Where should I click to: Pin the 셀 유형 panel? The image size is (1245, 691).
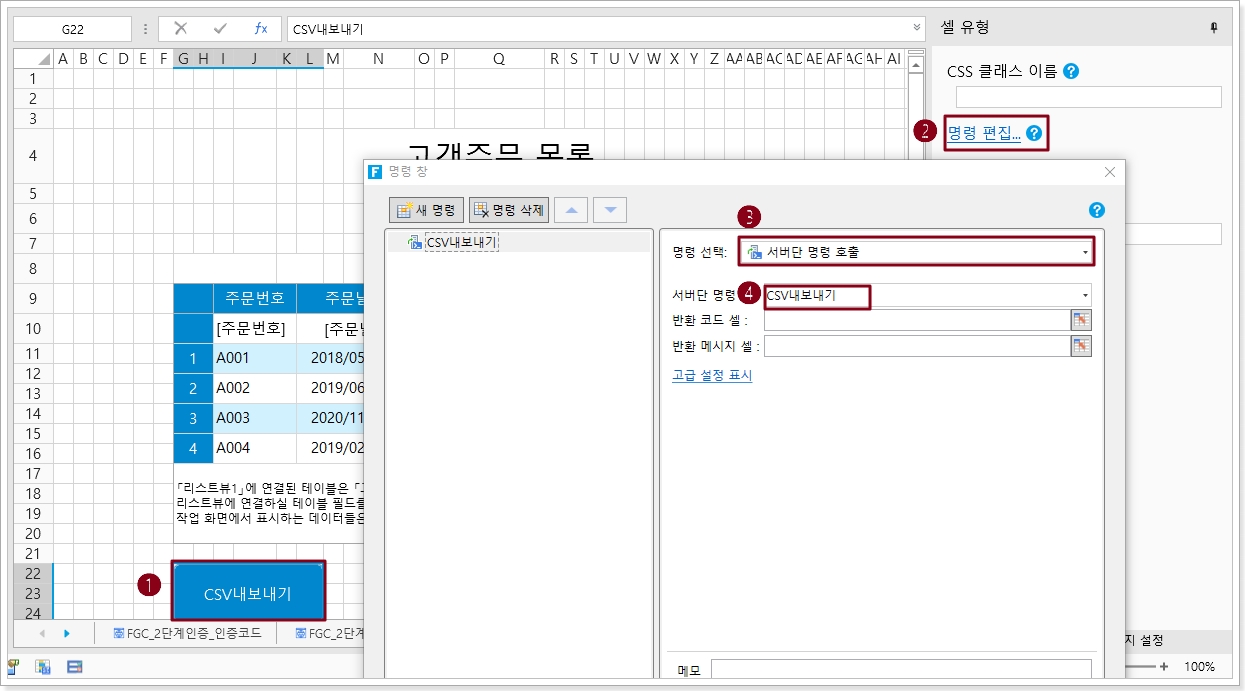click(1214, 28)
